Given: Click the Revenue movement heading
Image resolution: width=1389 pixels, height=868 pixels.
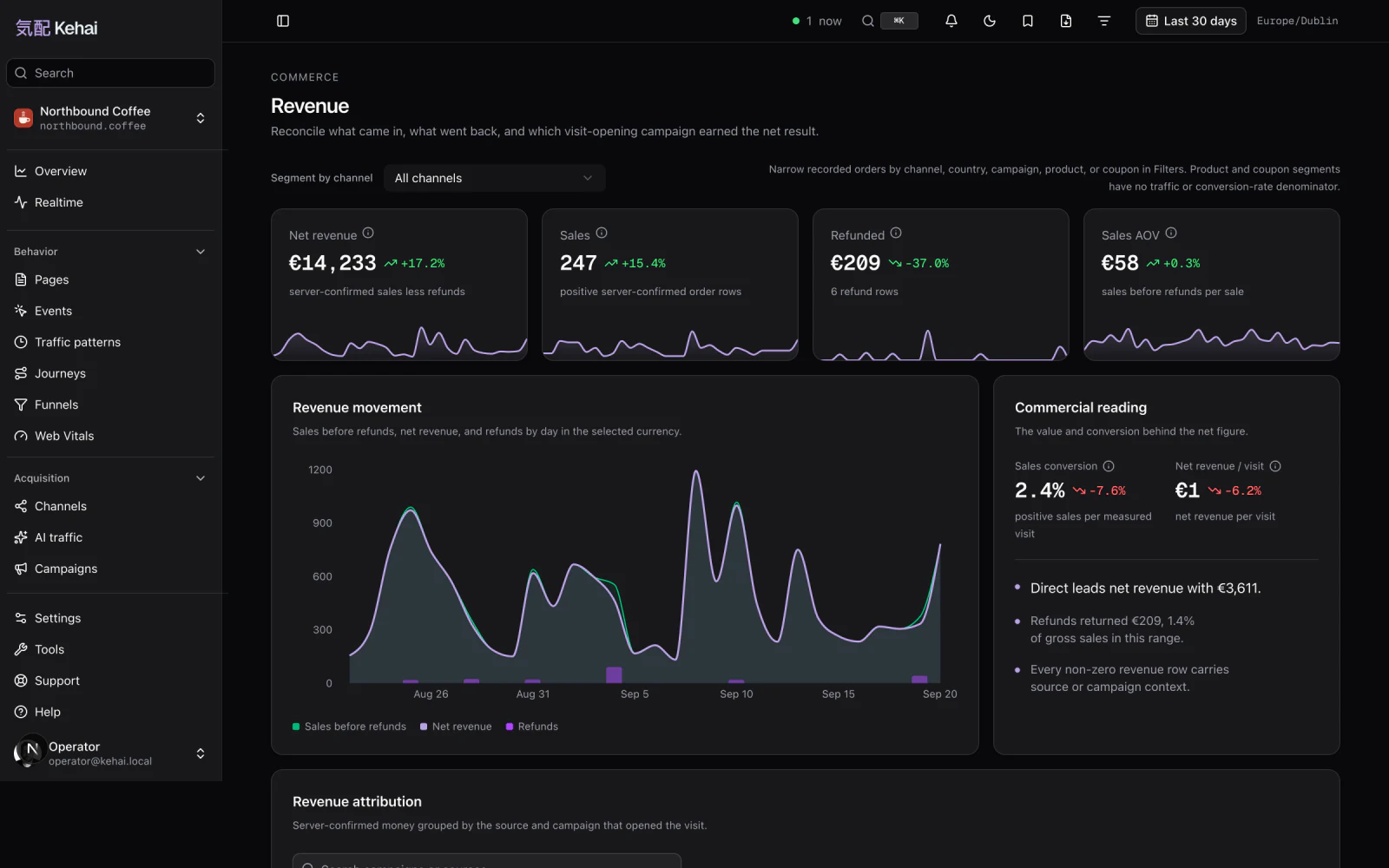Looking at the screenshot, I should 357,407.
